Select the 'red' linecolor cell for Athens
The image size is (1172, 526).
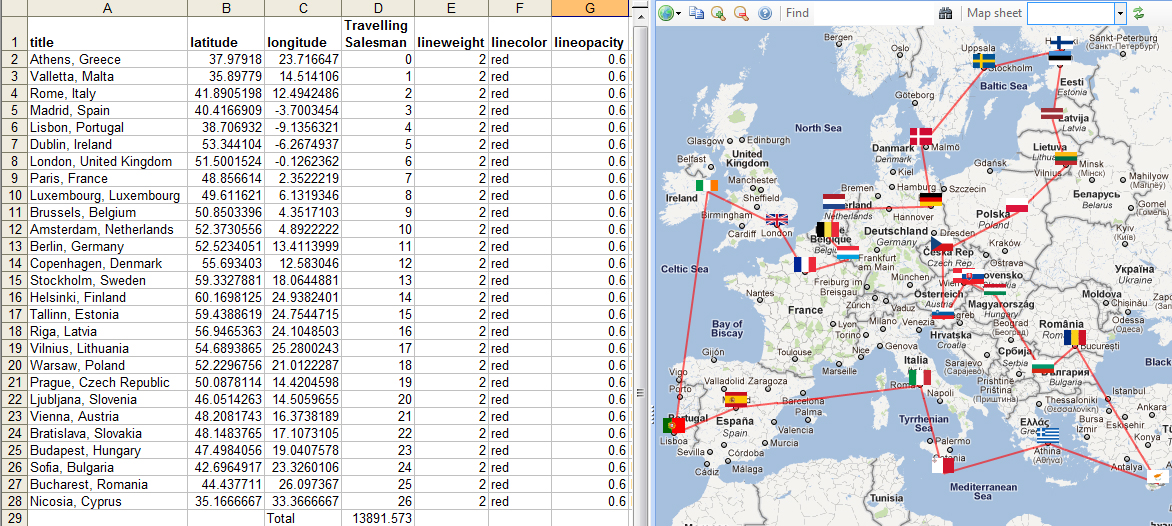(x=519, y=60)
